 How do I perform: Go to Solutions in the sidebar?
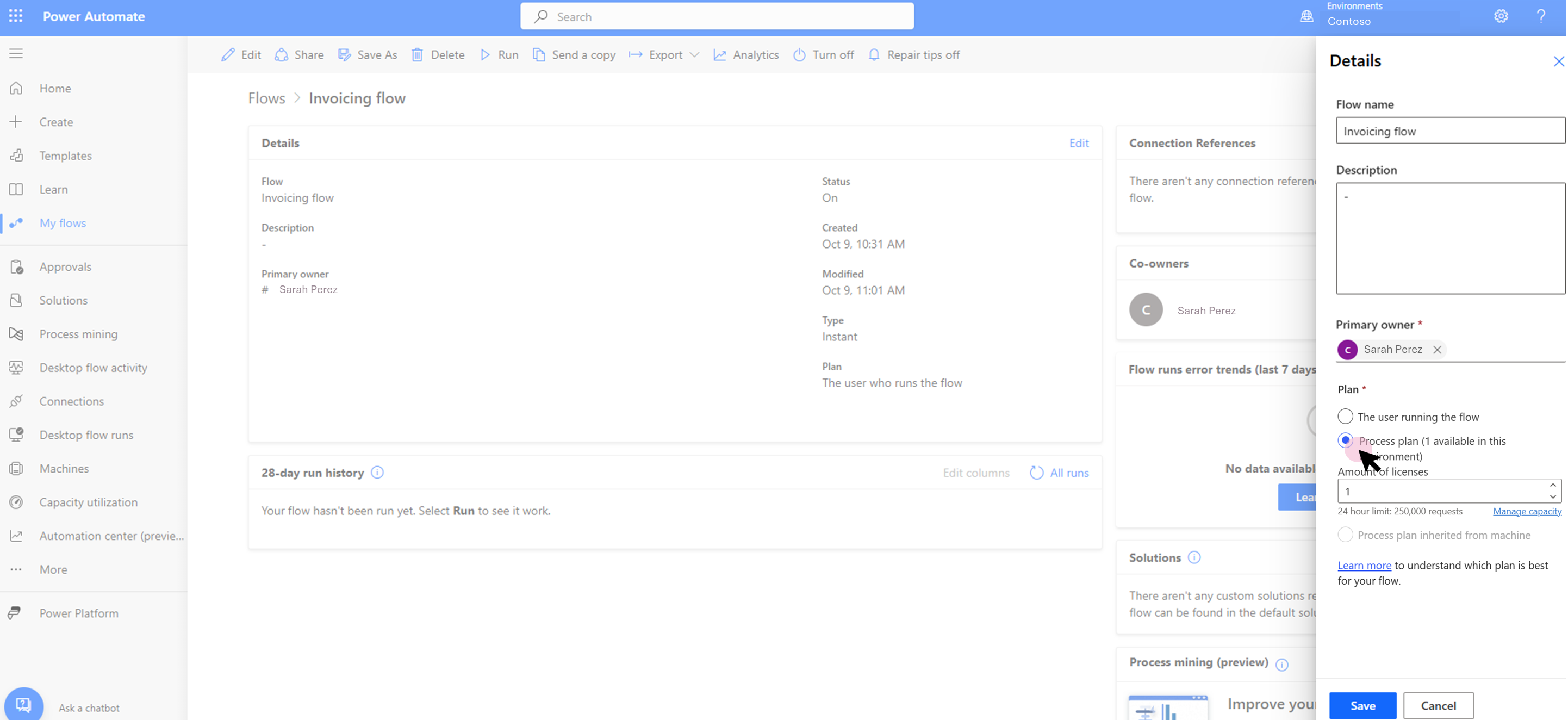[63, 300]
